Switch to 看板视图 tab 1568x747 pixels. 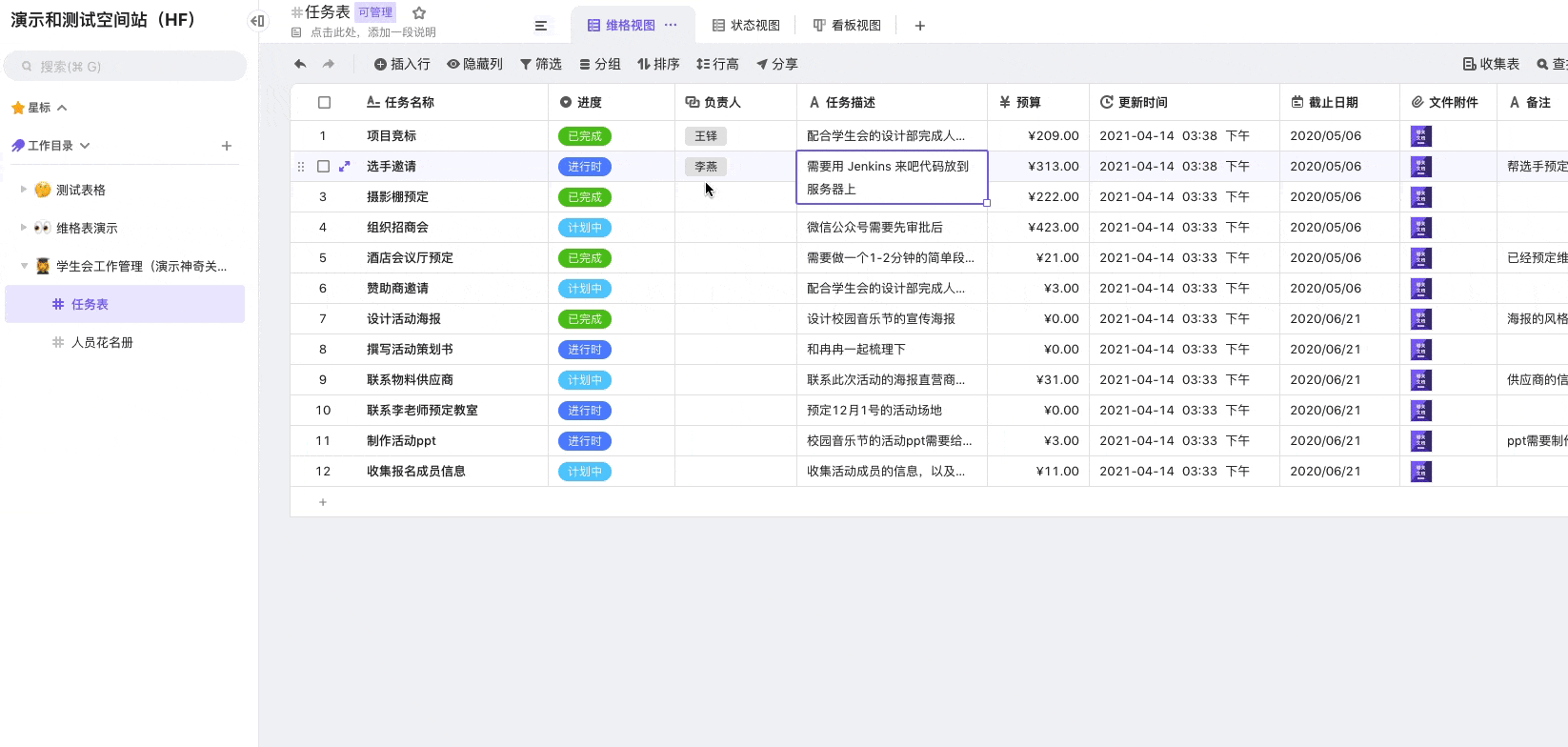click(x=847, y=26)
